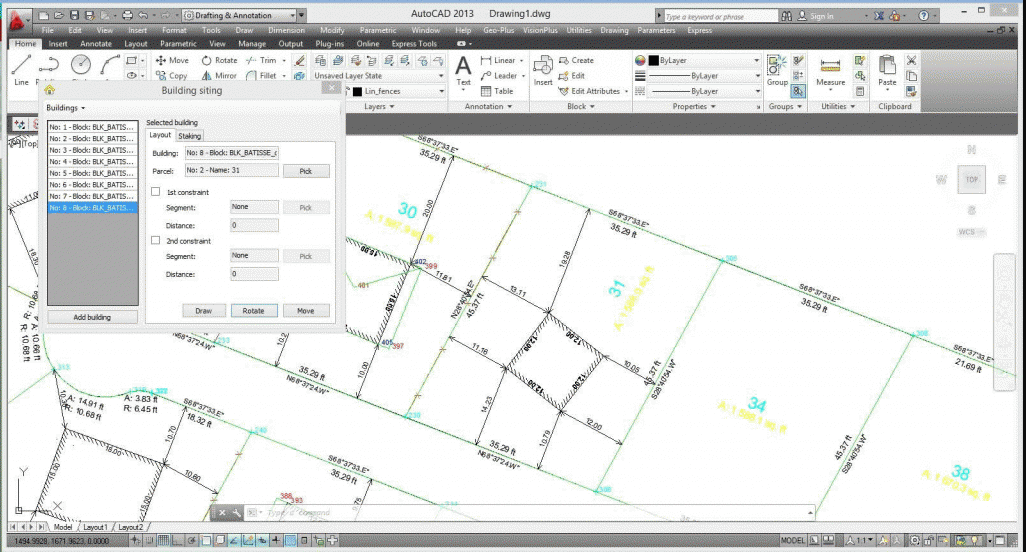Click the TOP face of the ViewCube
The image size is (1026, 552).
[972, 179]
